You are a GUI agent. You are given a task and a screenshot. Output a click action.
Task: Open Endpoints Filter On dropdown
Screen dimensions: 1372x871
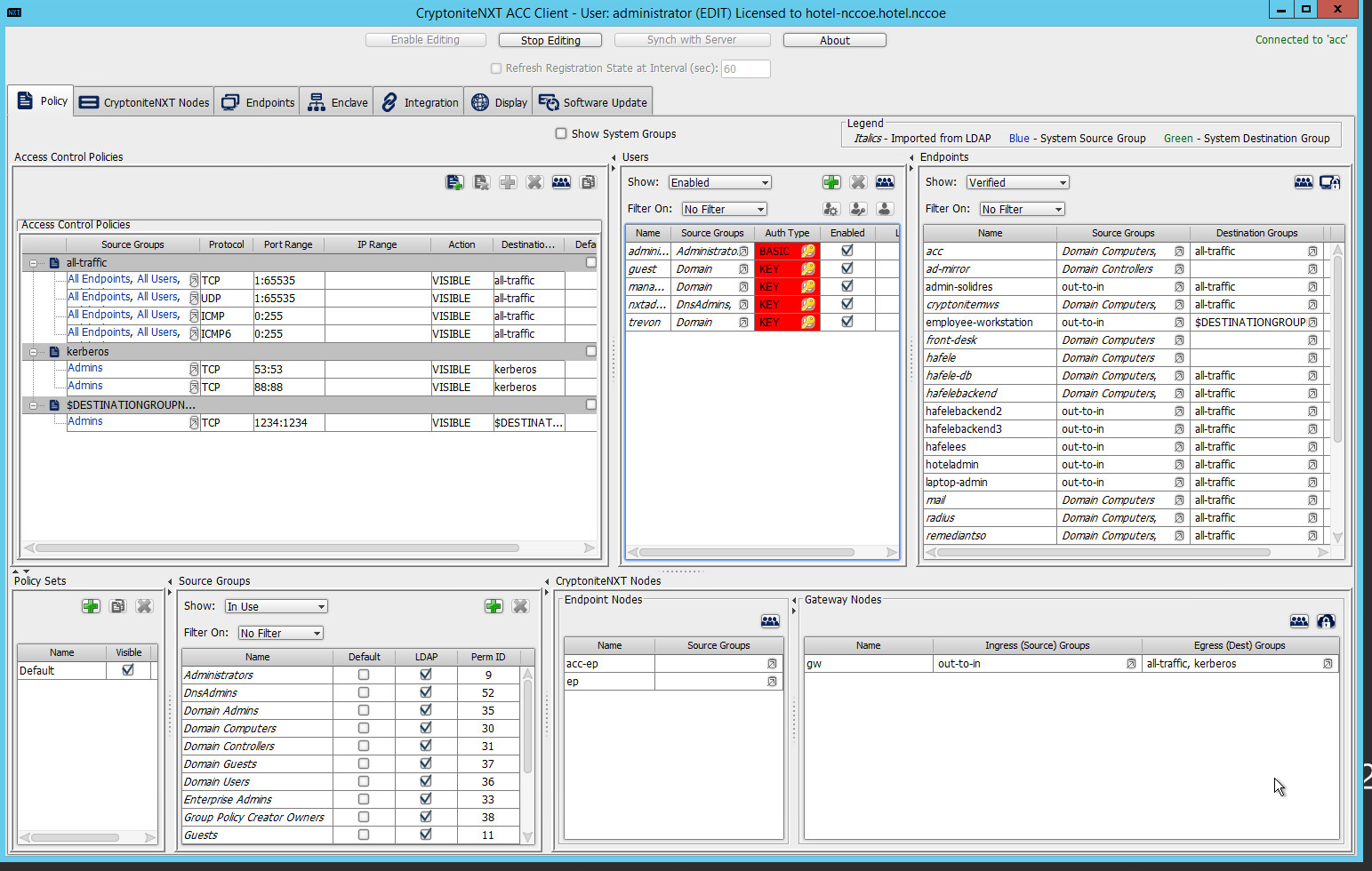point(1022,209)
